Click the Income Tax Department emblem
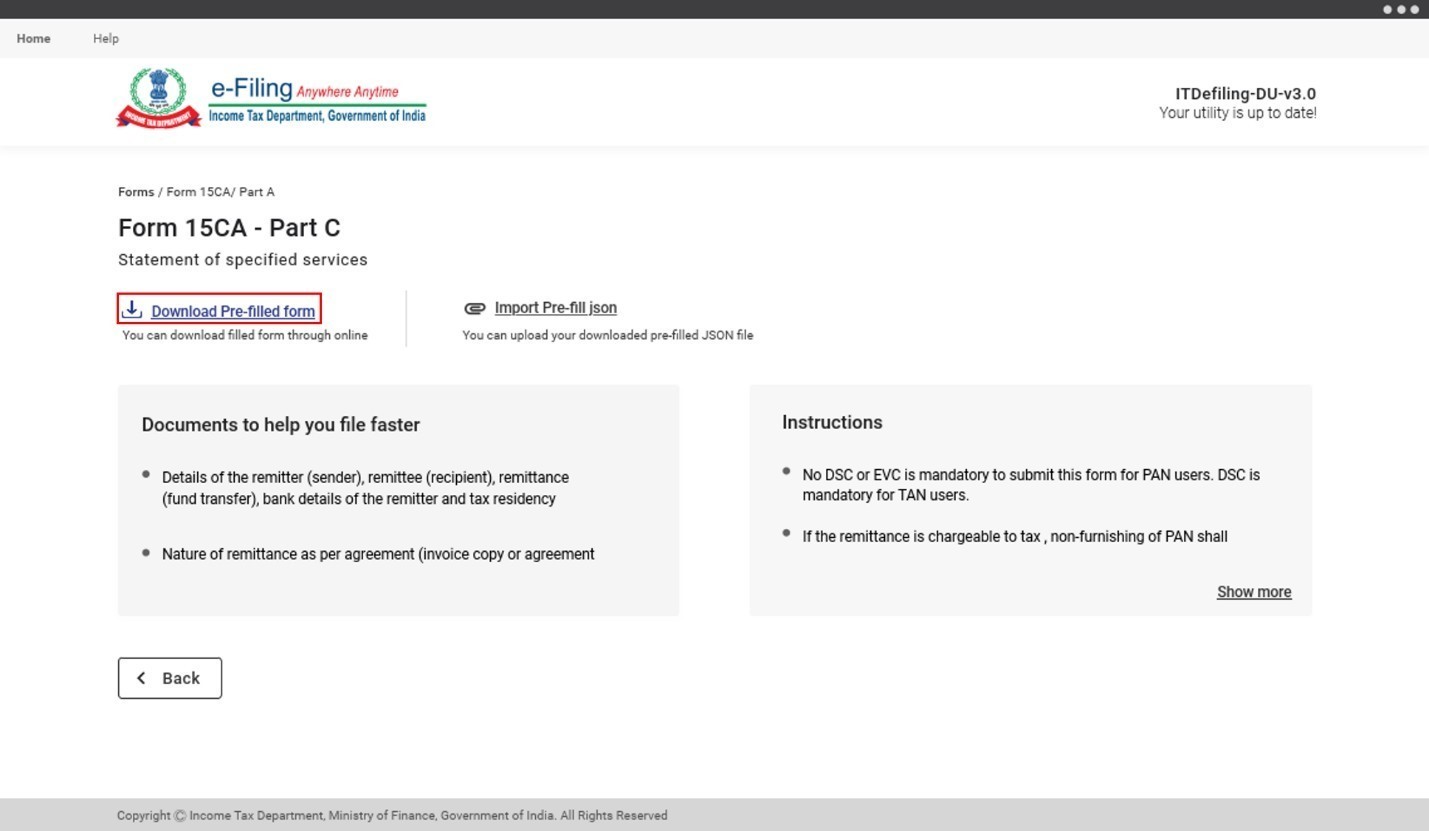 [157, 97]
